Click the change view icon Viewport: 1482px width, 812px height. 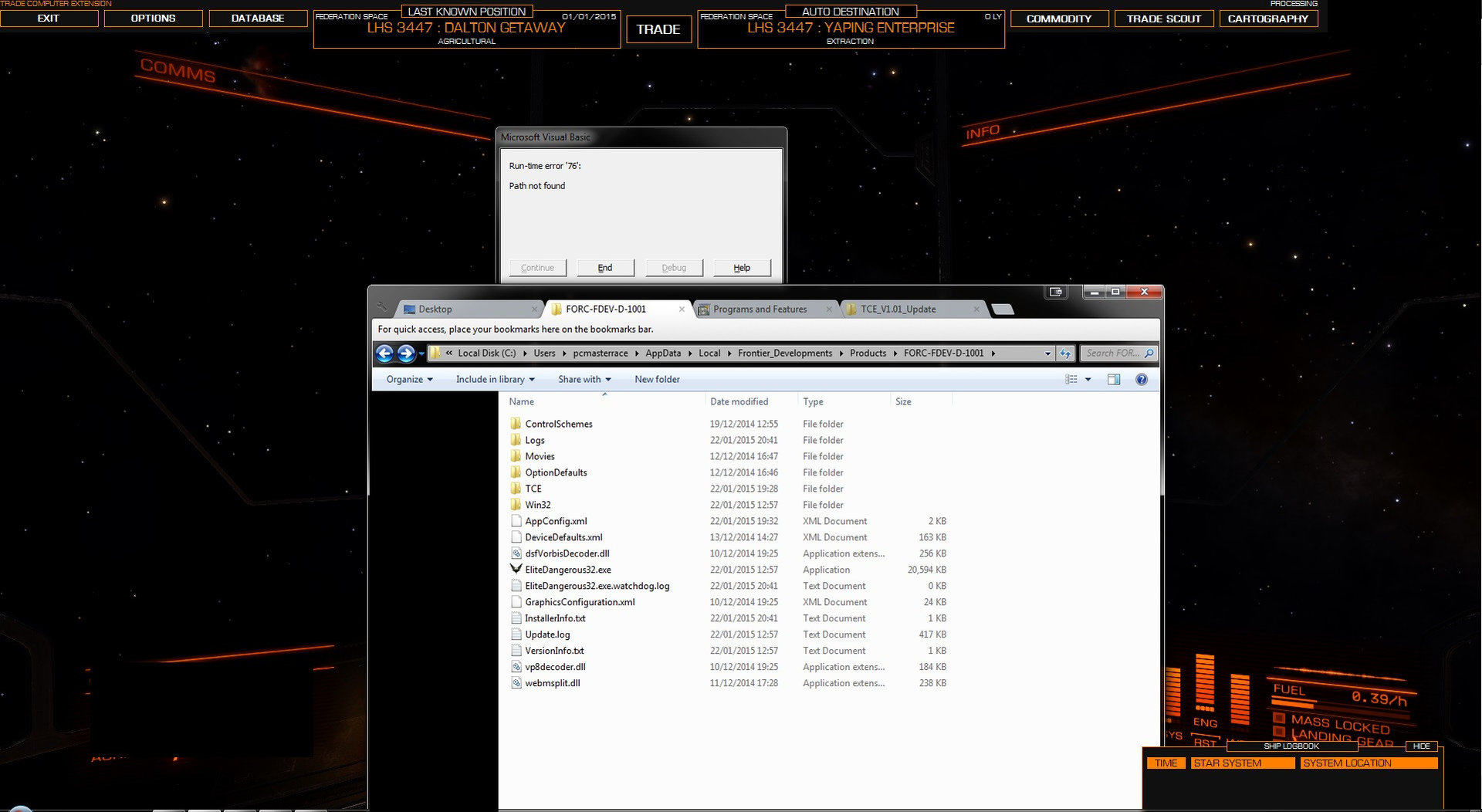[1071, 379]
